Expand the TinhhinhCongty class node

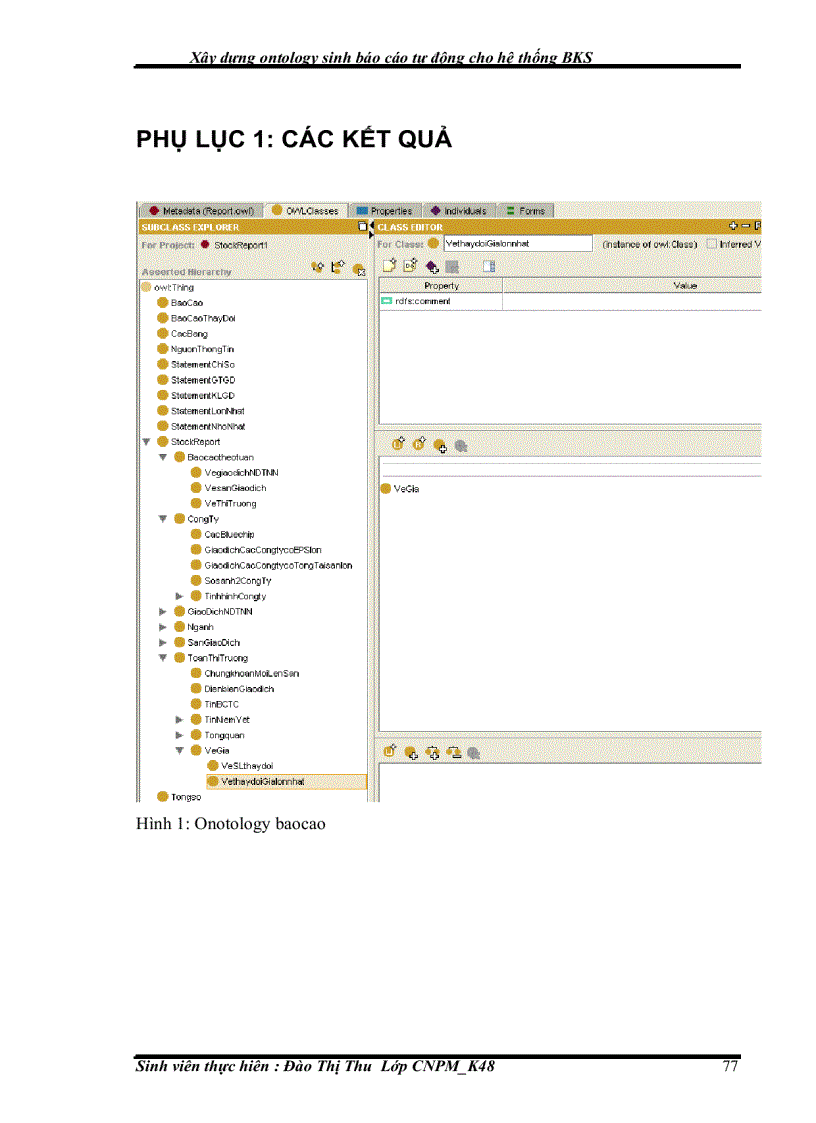pyautogui.click(x=179, y=596)
